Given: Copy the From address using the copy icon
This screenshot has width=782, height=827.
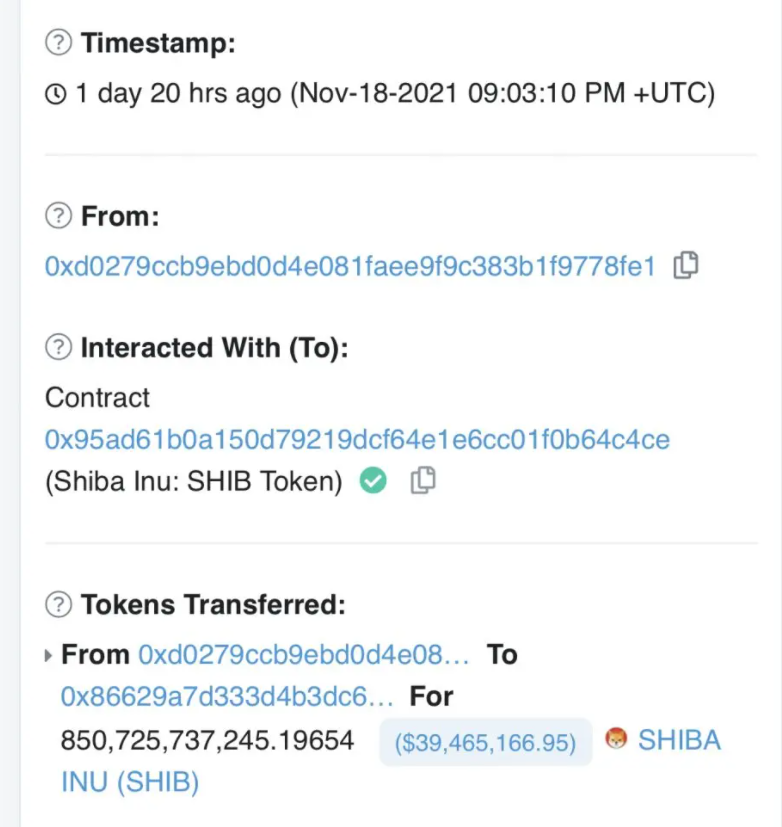Looking at the screenshot, I should point(686,266).
